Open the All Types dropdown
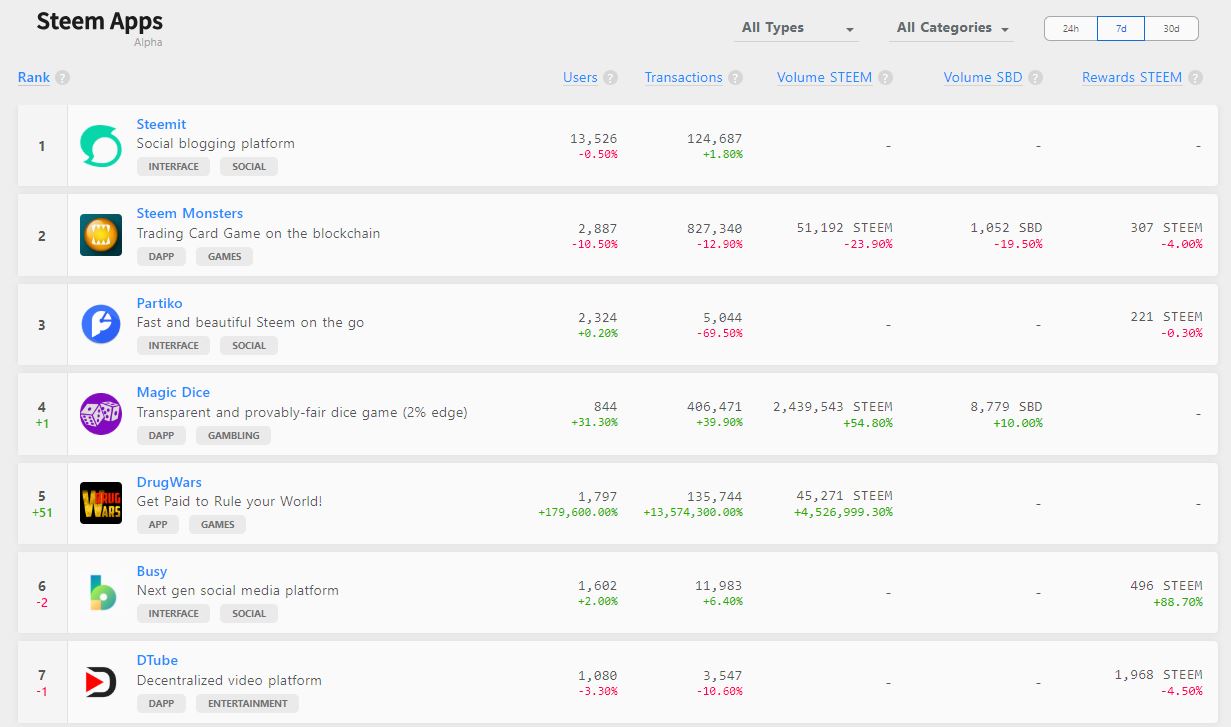Screen dimensions: 1231x727 796,28
